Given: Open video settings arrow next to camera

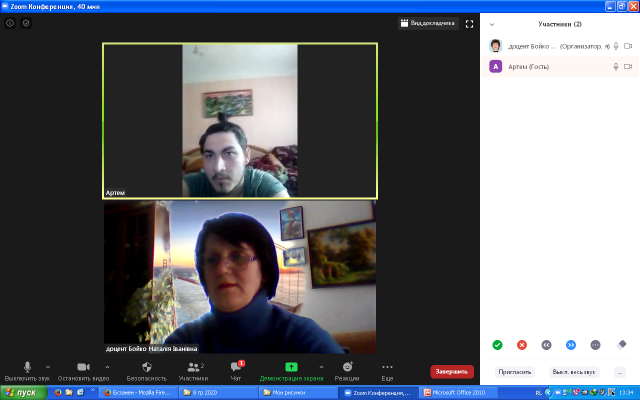Looking at the screenshot, I should 107,367.
